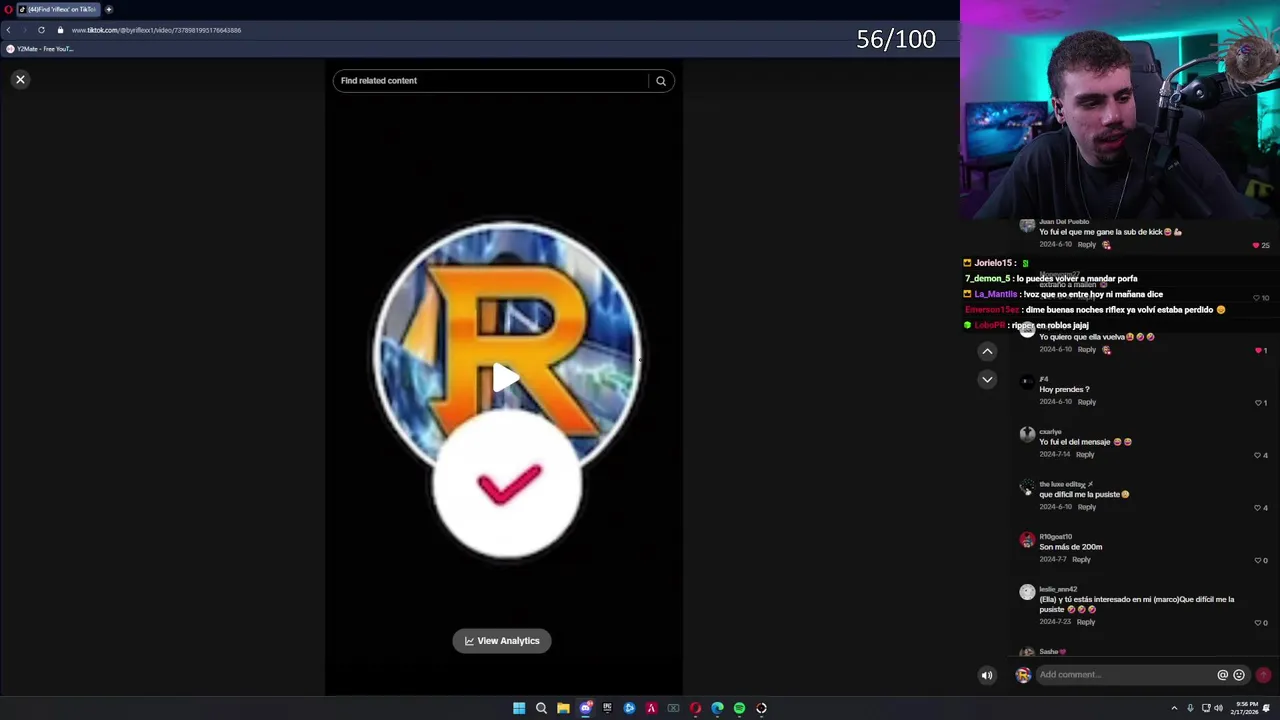Click the browser back arrow
Image resolution: width=1280 pixels, height=720 pixels.
point(8,30)
